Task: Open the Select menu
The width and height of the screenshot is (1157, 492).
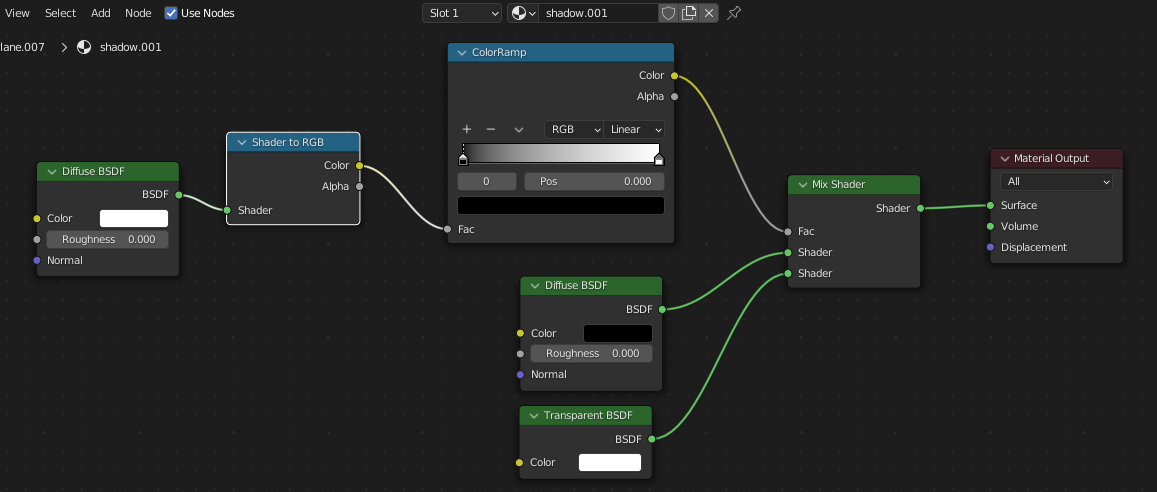Action: (x=60, y=13)
